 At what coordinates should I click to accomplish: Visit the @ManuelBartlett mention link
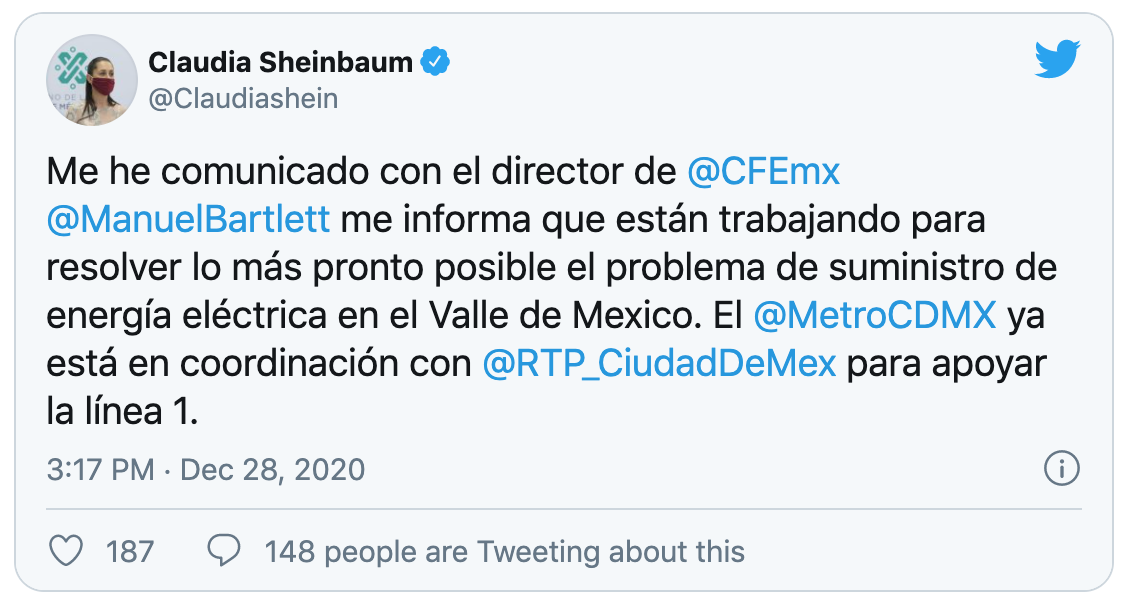point(188,220)
